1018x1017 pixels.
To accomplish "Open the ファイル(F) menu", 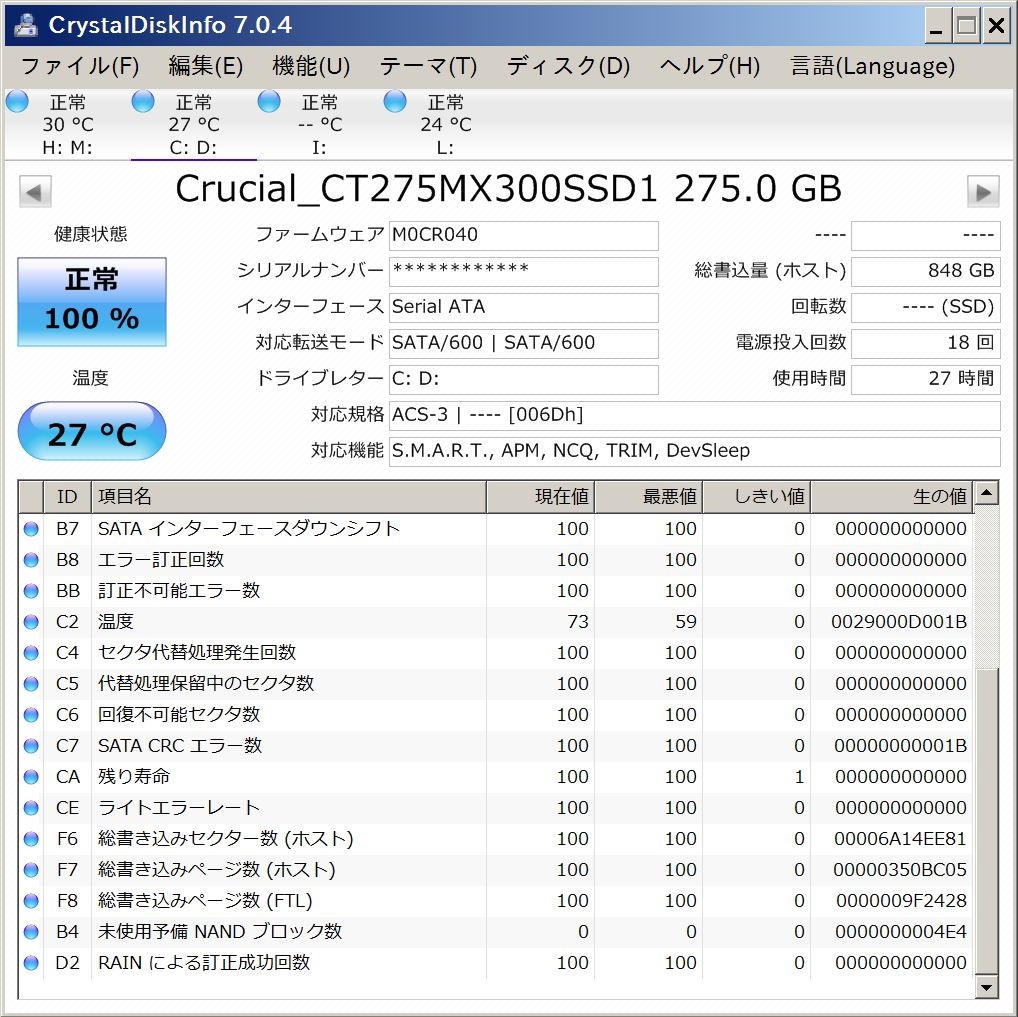I will pyautogui.click(x=80, y=66).
